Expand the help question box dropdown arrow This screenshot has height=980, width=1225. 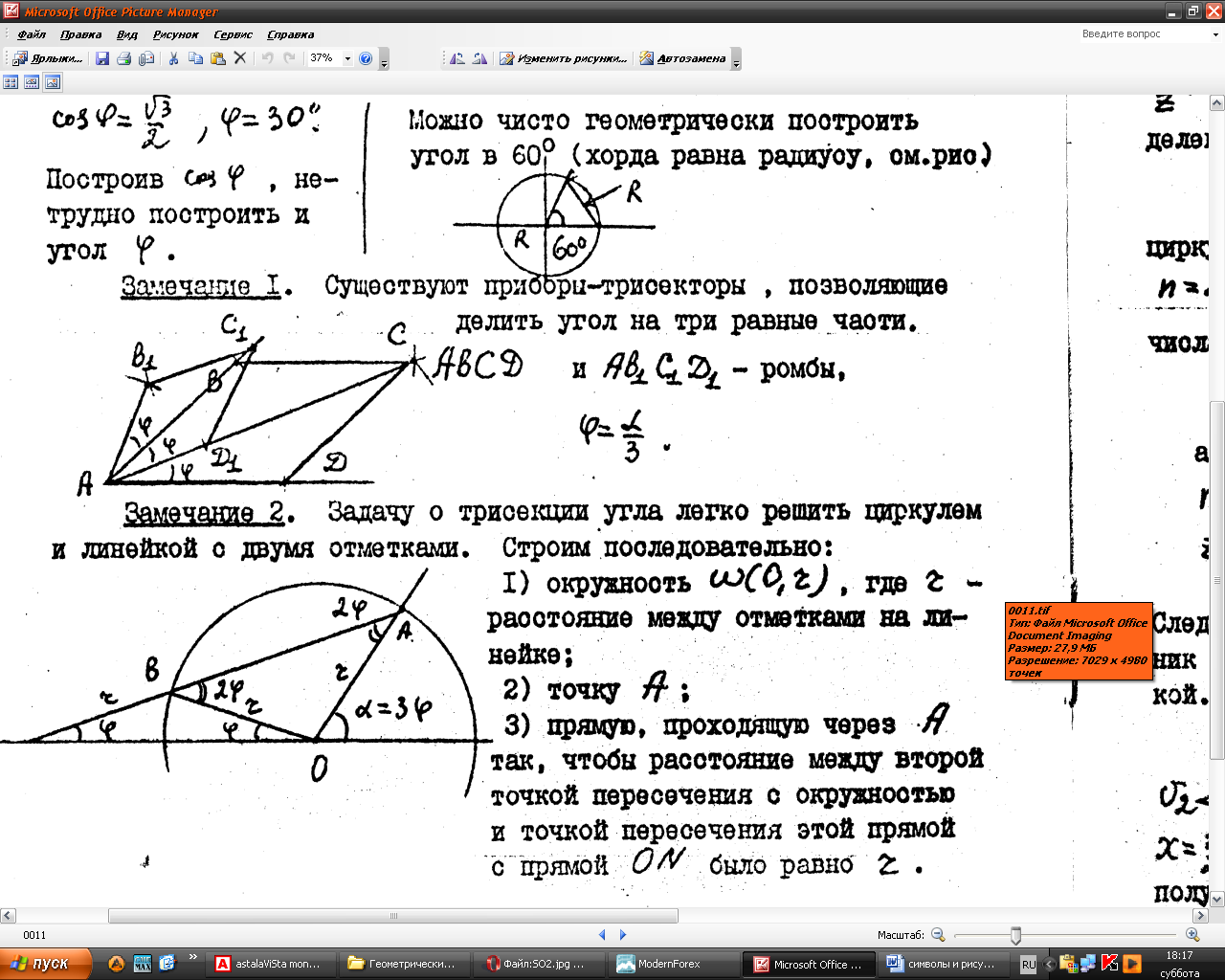[1216, 34]
